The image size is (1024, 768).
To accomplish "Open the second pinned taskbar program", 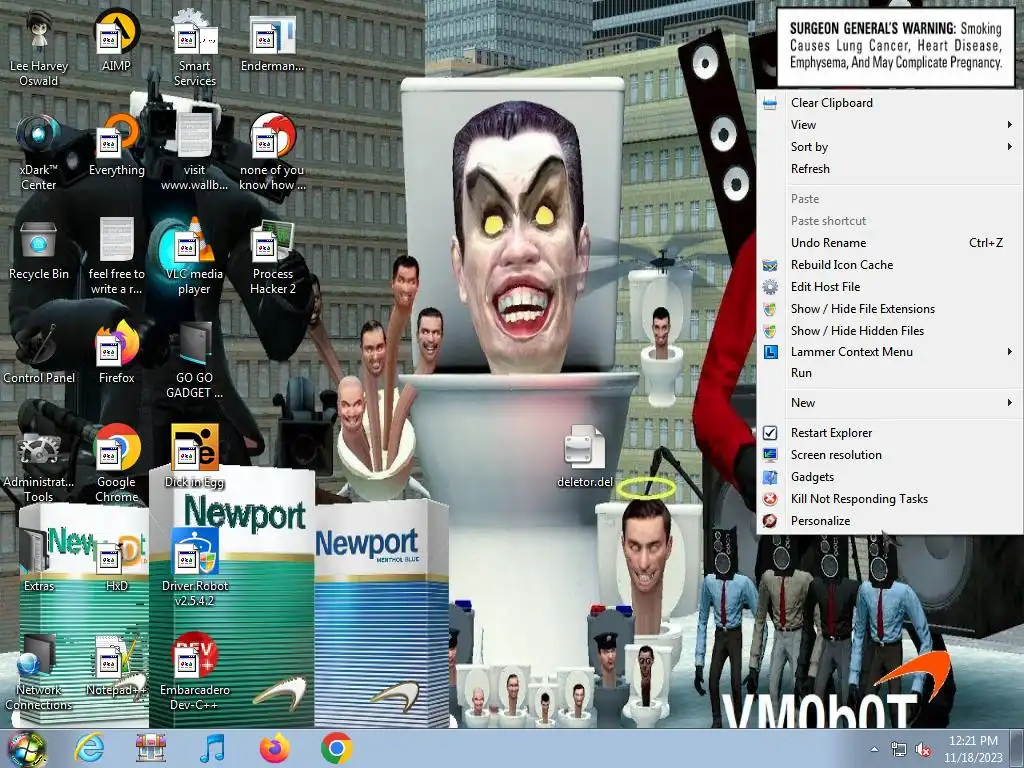I will tap(150, 748).
